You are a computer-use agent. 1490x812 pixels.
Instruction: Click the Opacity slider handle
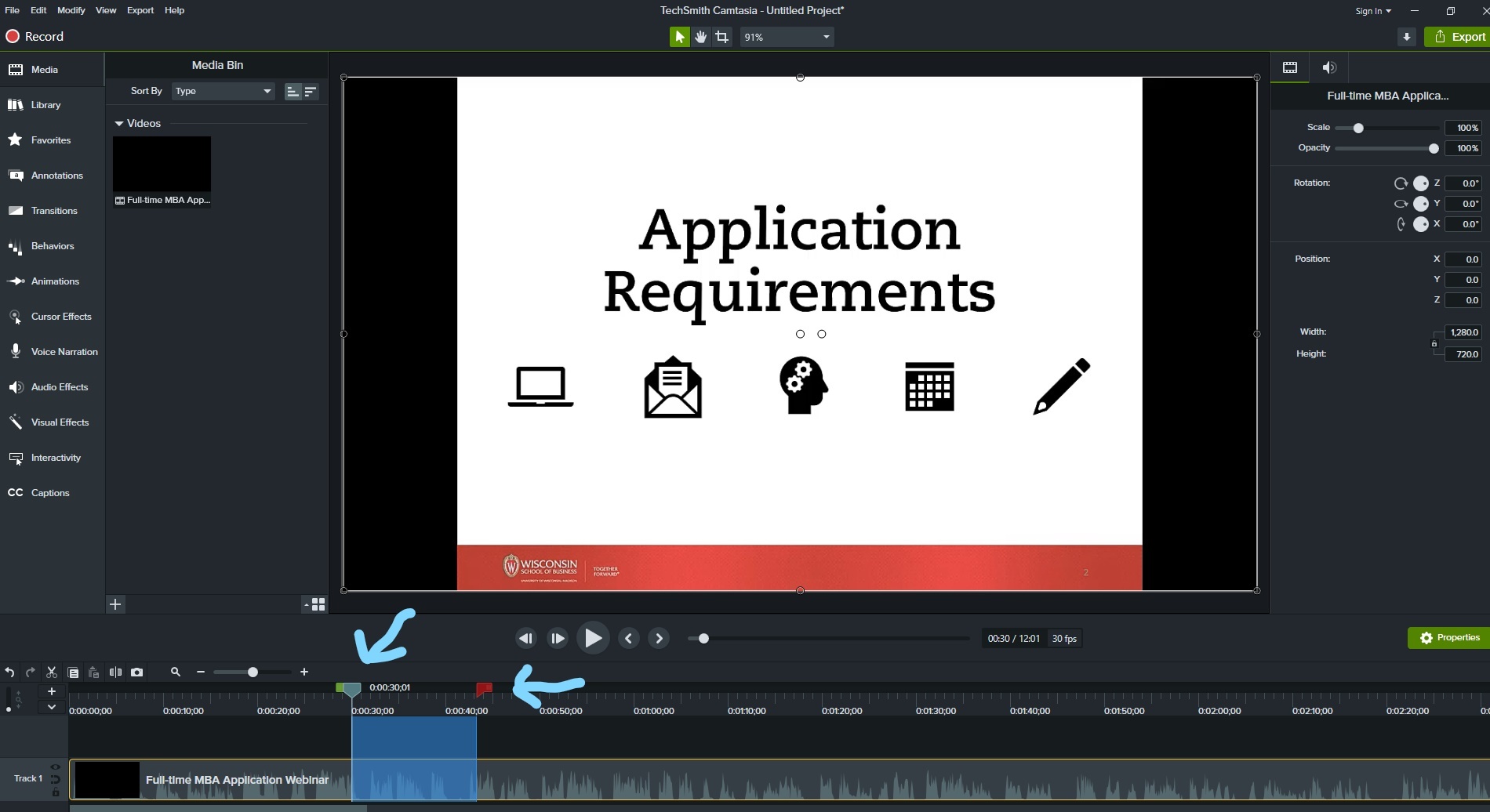tap(1434, 149)
